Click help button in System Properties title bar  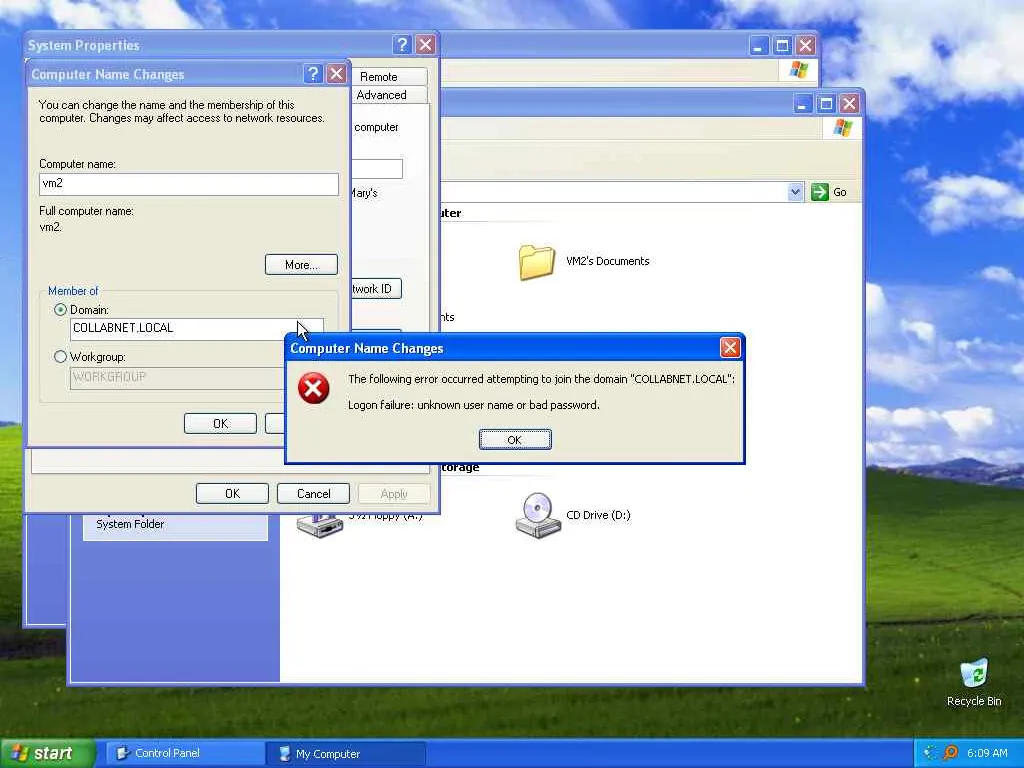[x=402, y=44]
